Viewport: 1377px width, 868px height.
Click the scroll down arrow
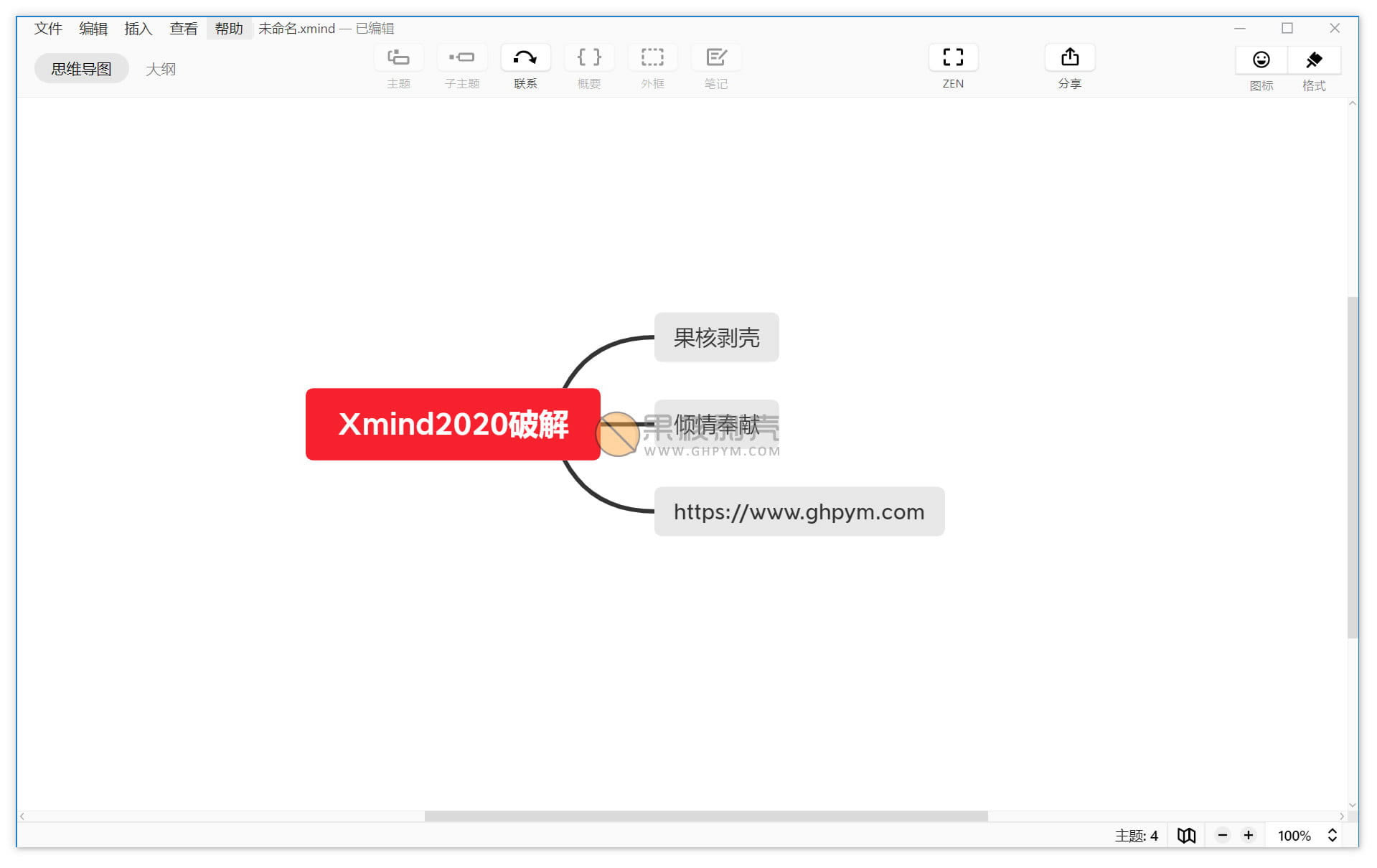[x=1353, y=806]
